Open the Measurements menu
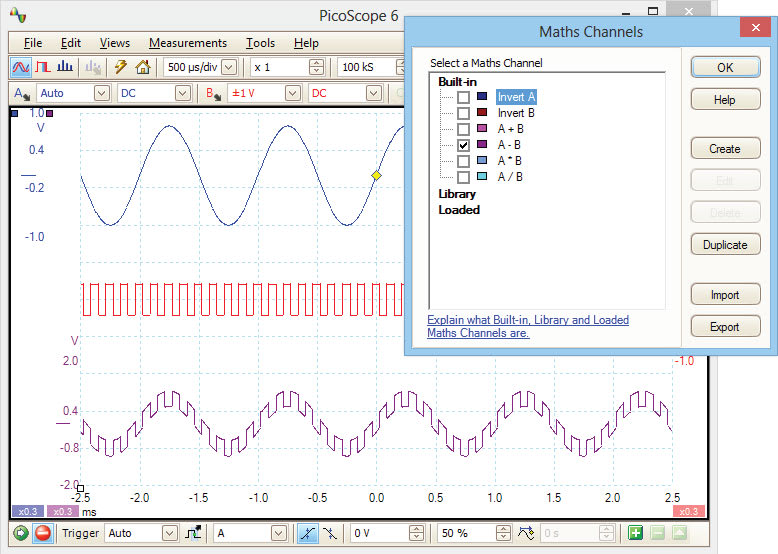Screen dimensions: 778x554 click(188, 43)
